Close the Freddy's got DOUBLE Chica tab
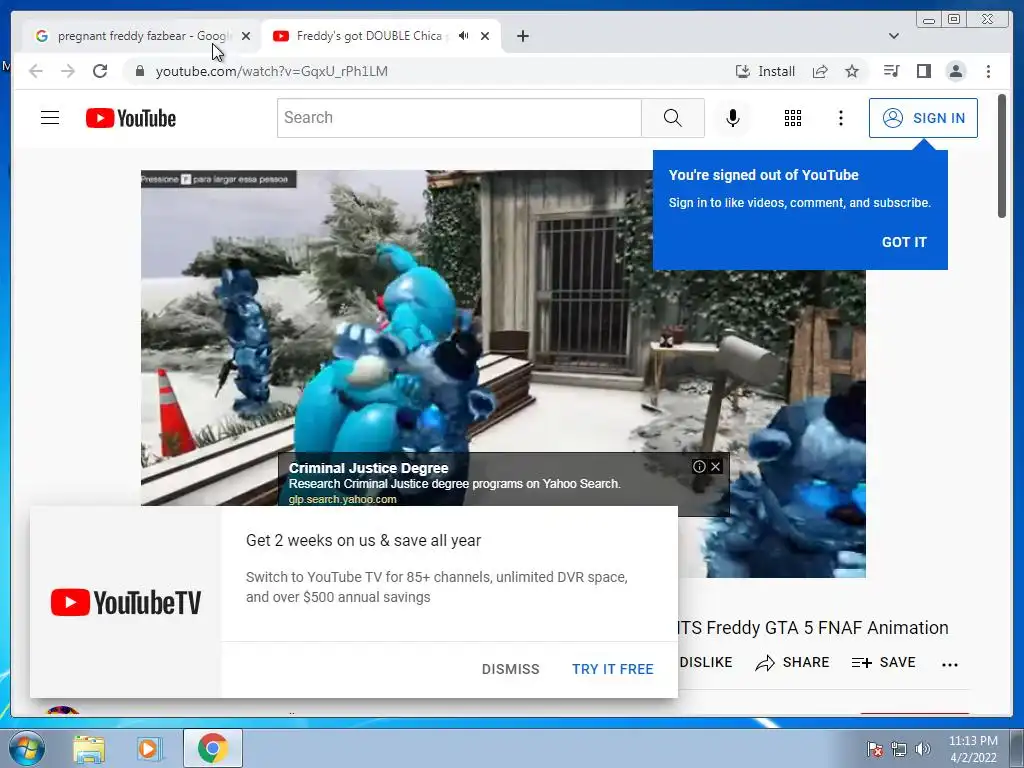 point(485,36)
